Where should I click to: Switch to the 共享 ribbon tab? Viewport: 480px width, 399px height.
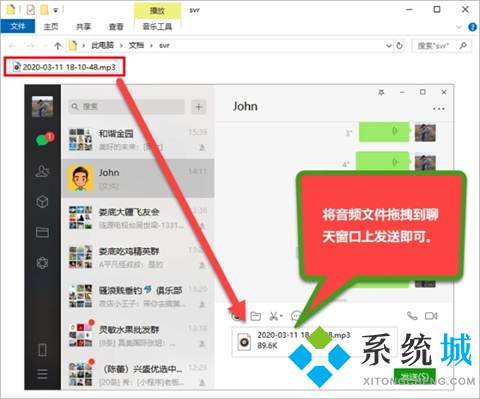tap(83, 26)
